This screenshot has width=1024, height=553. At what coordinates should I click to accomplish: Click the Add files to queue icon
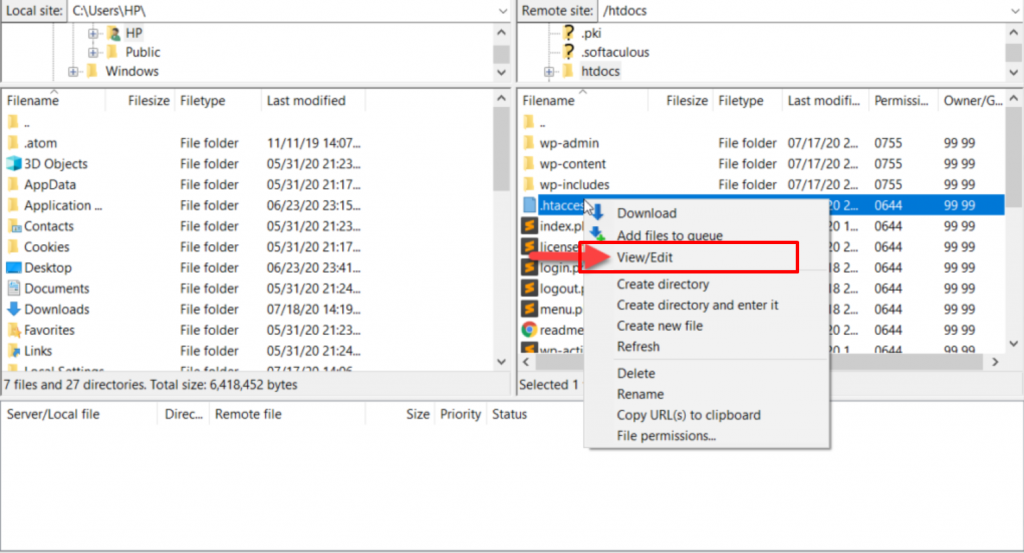597,234
